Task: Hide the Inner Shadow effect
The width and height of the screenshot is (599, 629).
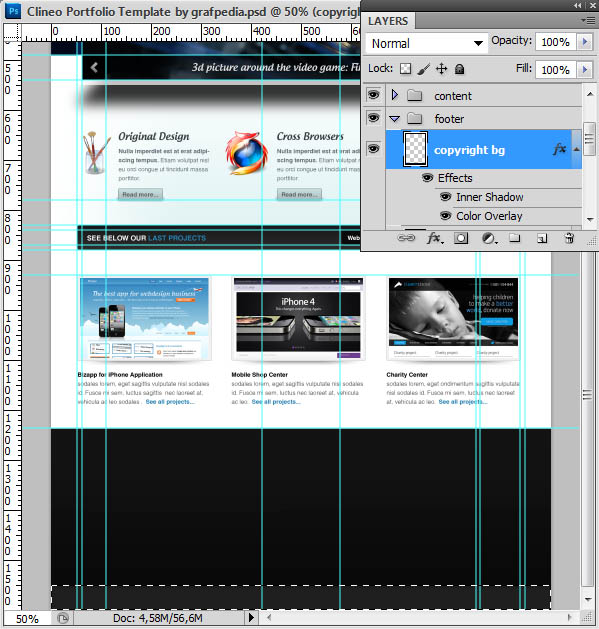Action: [x=445, y=197]
